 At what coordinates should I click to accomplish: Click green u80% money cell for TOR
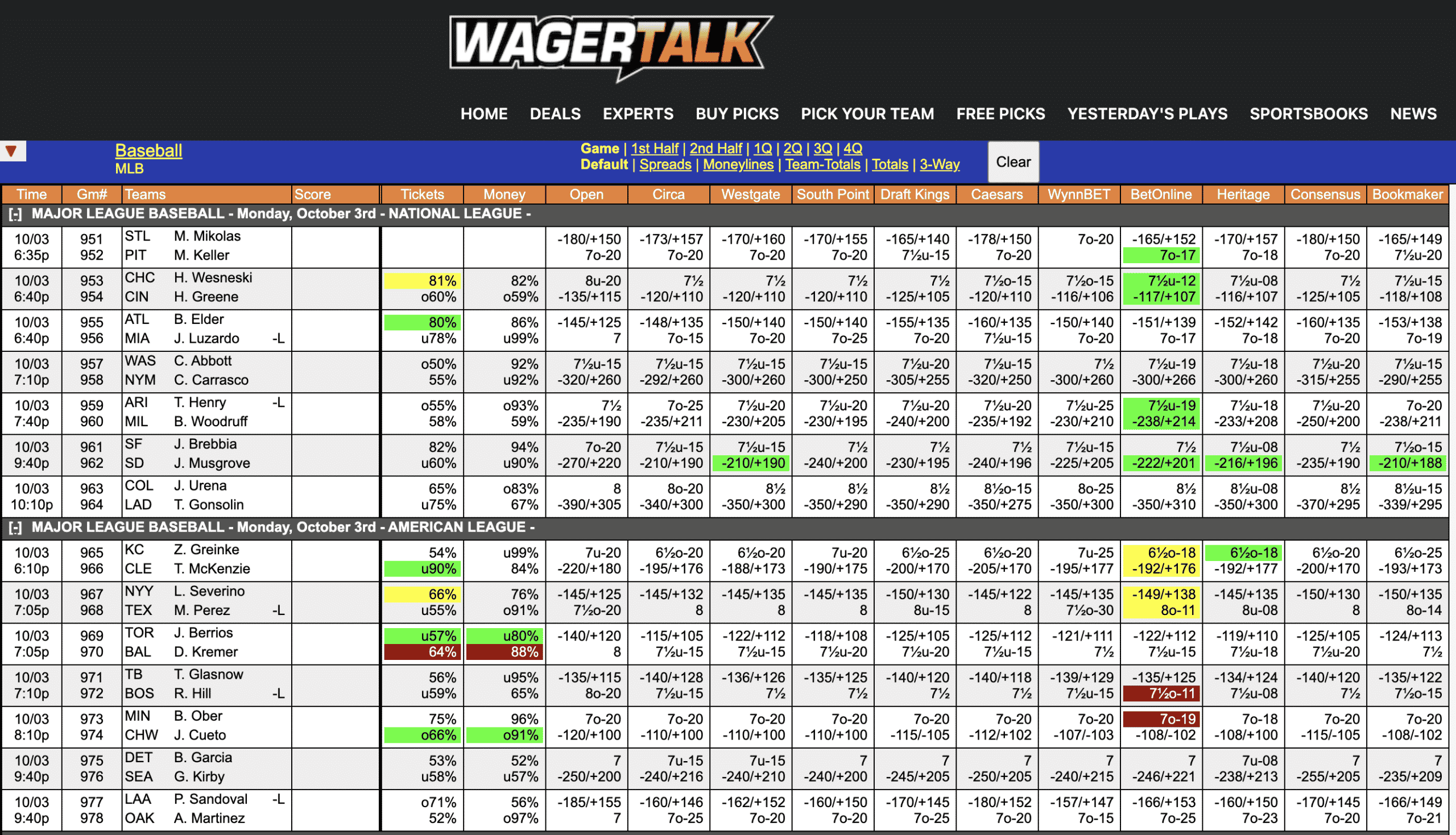(x=504, y=636)
